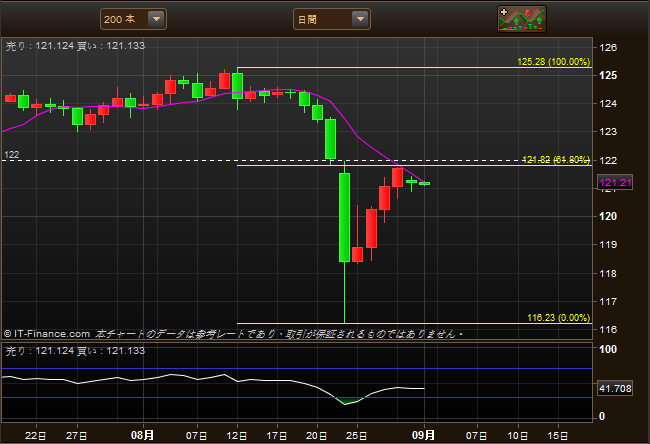The width and height of the screenshot is (650, 444).
Task: Click the 15日 date axis label
Action: coord(558,436)
